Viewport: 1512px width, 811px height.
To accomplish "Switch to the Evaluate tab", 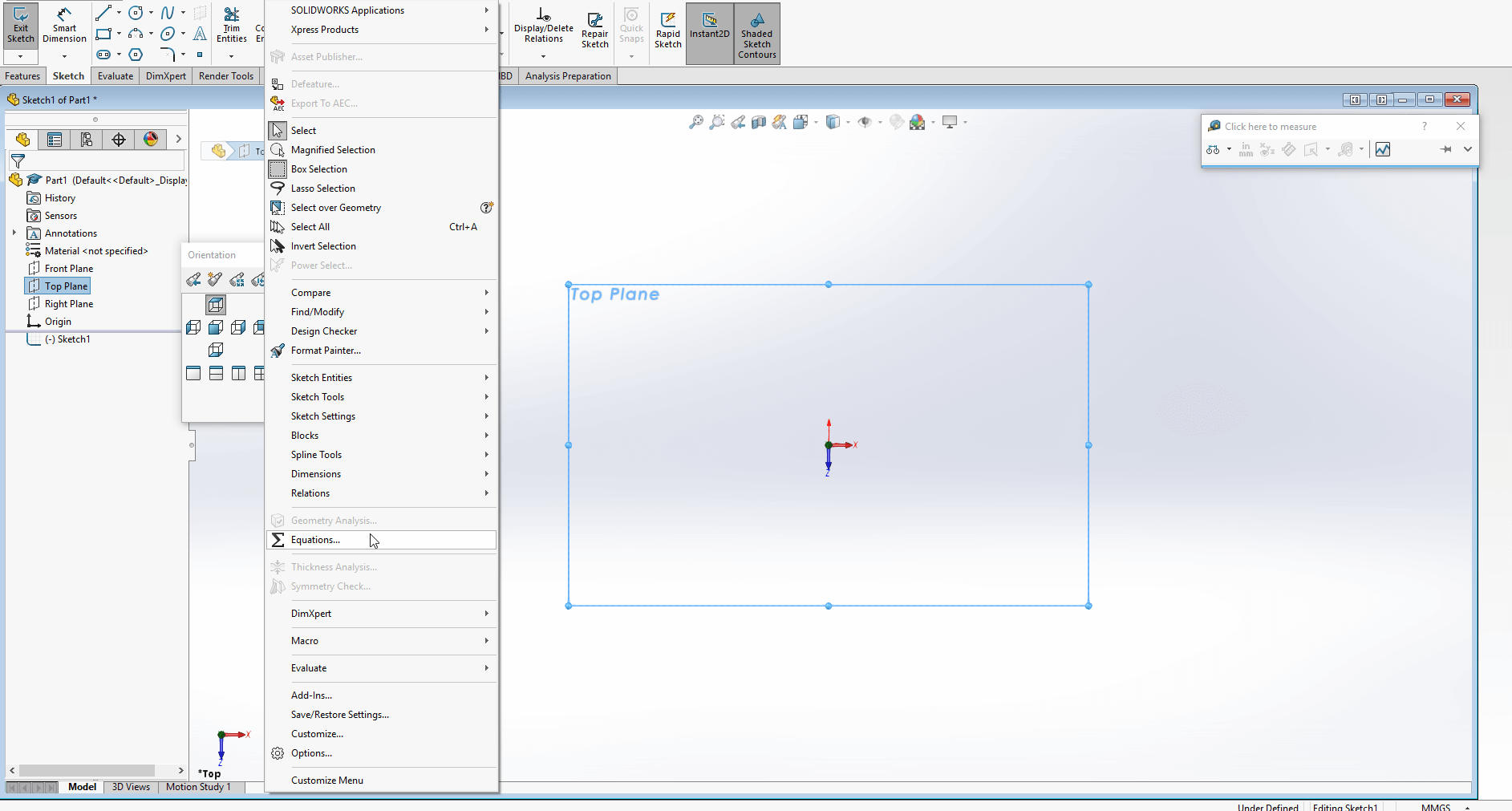I will (116, 76).
